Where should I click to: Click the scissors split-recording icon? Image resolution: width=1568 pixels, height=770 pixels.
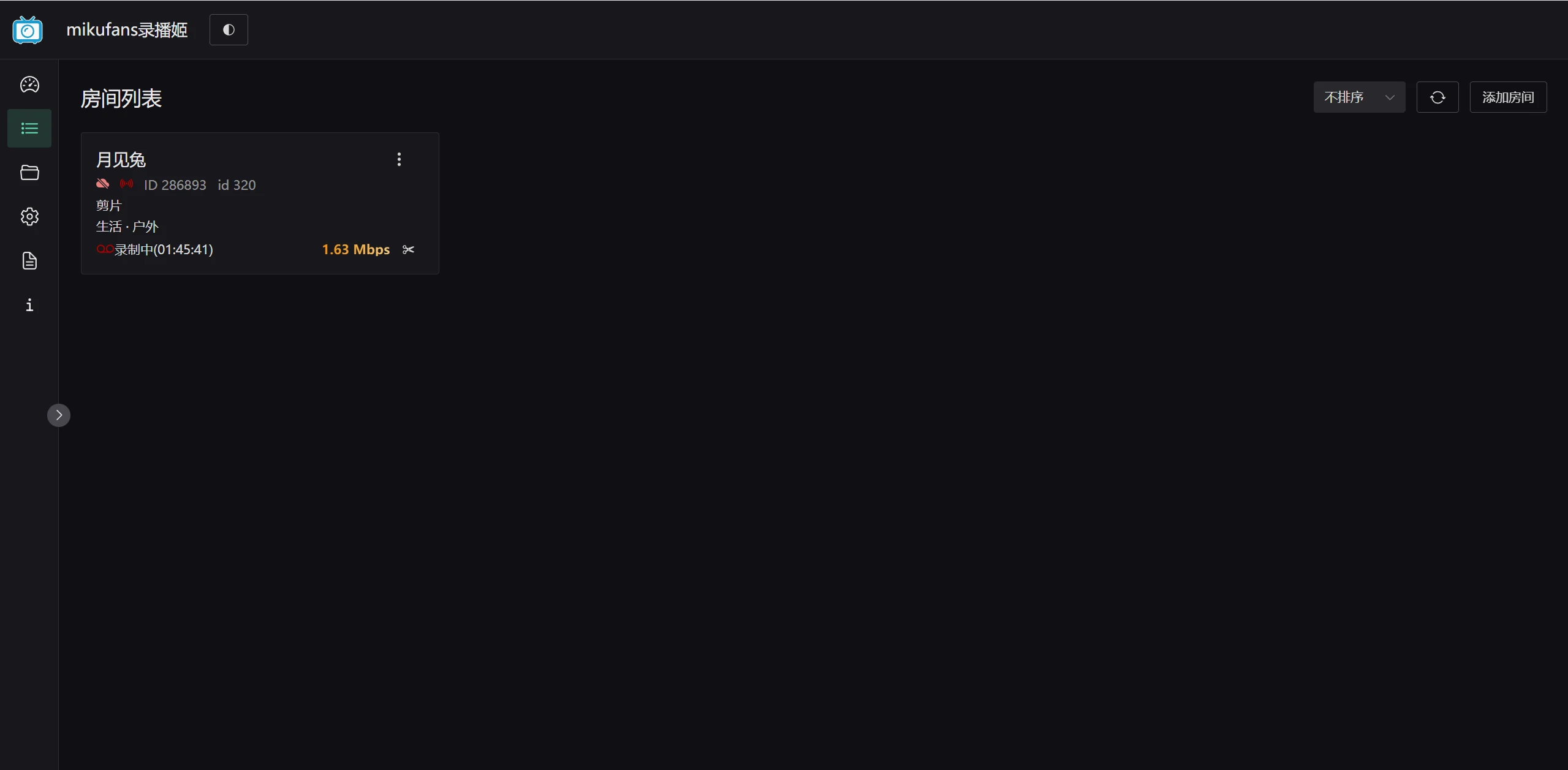[x=408, y=250]
